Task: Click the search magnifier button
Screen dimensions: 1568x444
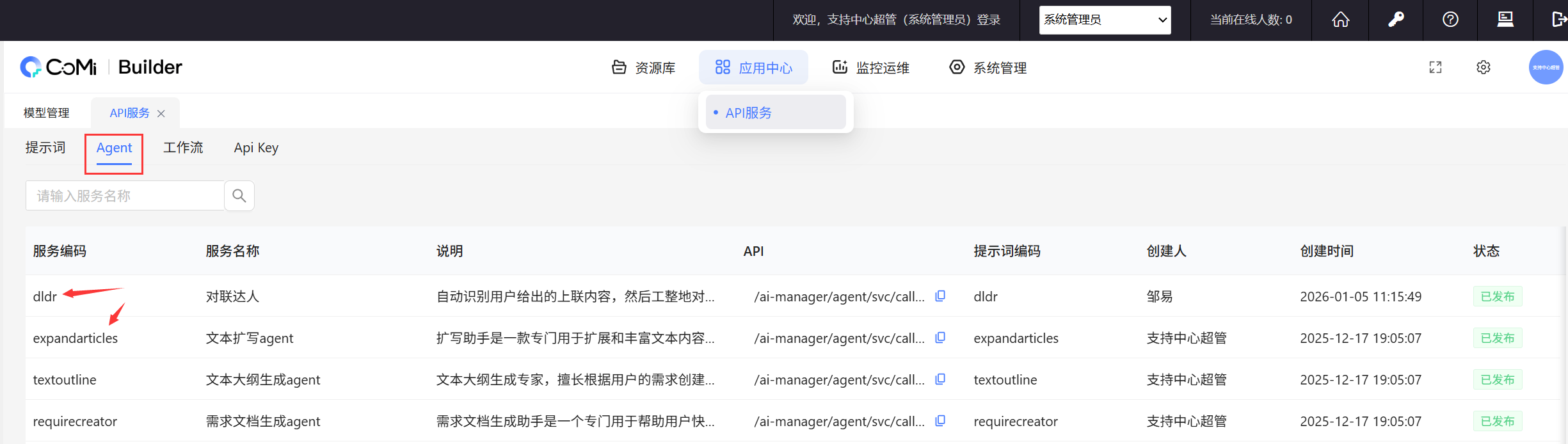Action: [239, 196]
